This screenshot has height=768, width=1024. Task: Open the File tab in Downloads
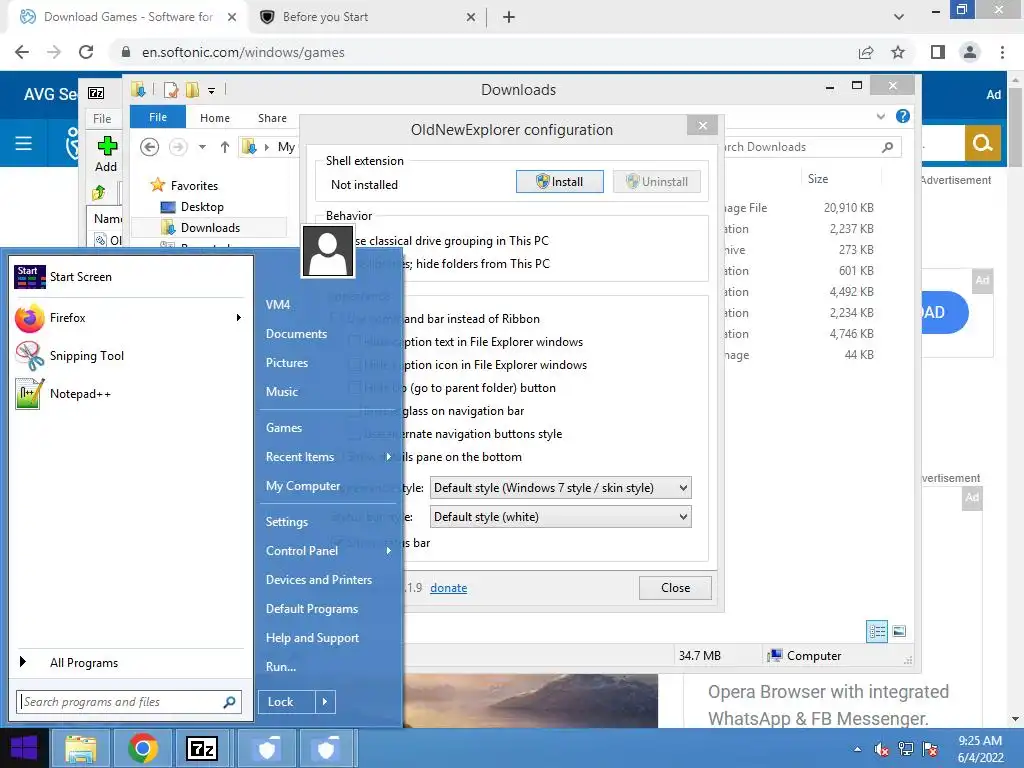tap(158, 118)
